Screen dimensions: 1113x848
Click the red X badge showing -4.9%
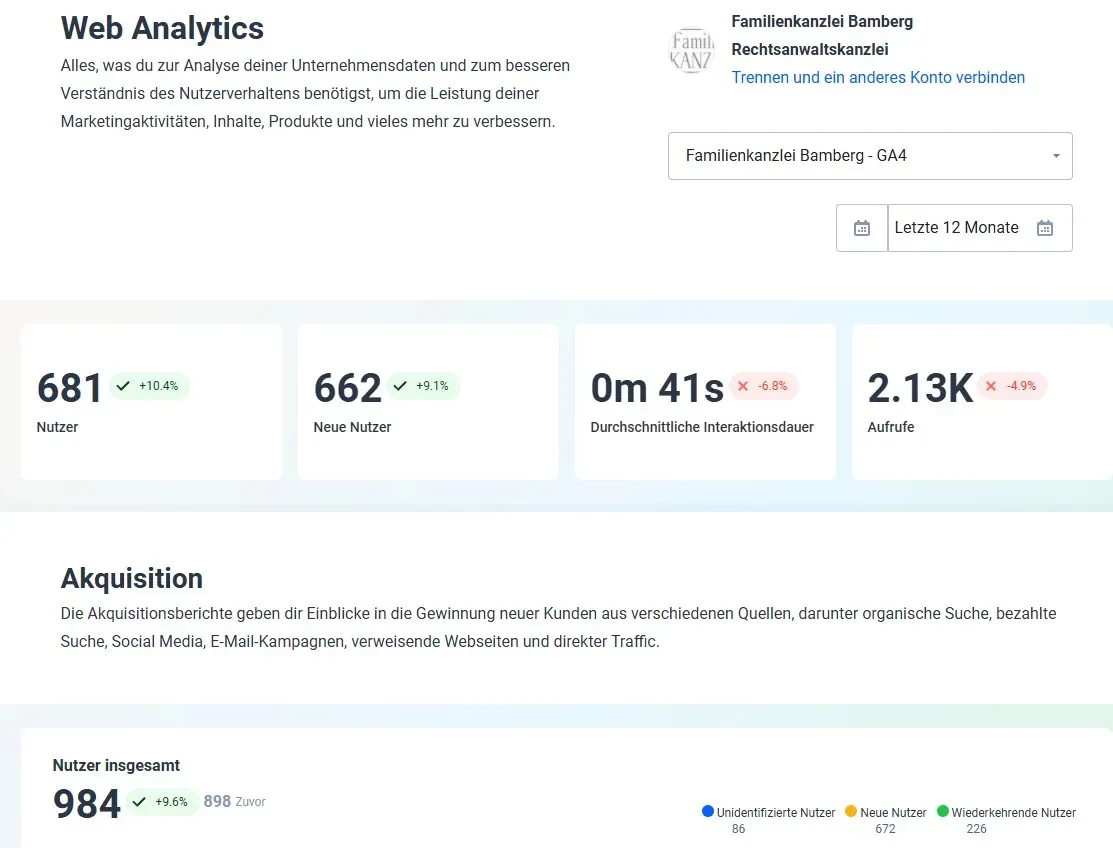[x=1012, y=386]
